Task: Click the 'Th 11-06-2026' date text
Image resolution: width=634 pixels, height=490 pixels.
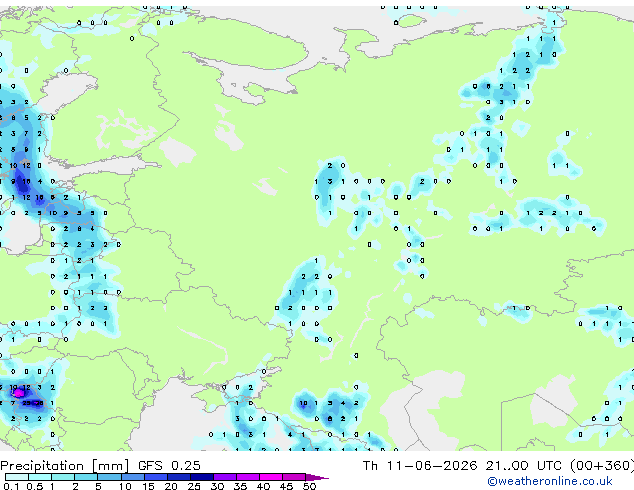Action: point(420,466)
